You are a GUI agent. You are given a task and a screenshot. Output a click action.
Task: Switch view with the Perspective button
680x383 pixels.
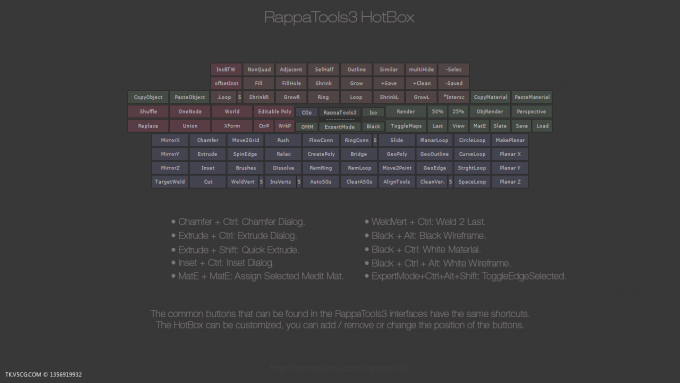click(x=531, y=111)
